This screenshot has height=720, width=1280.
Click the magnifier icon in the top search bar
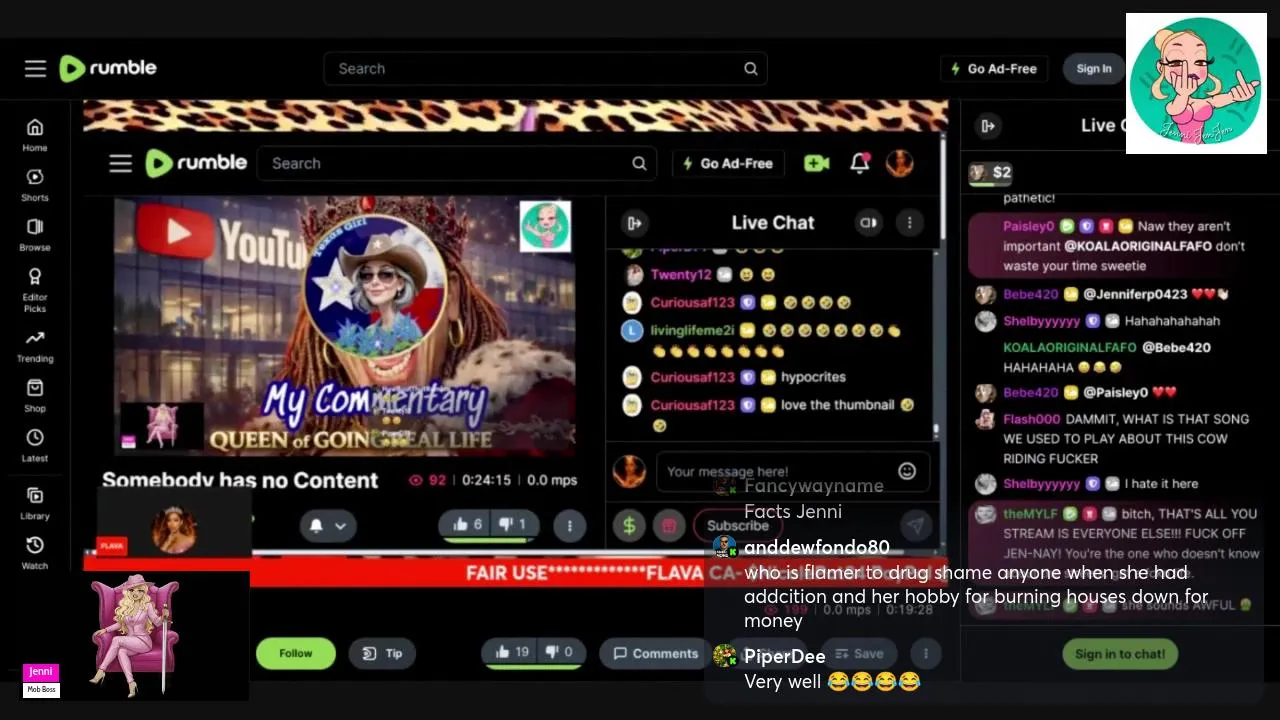click(750, 68)
